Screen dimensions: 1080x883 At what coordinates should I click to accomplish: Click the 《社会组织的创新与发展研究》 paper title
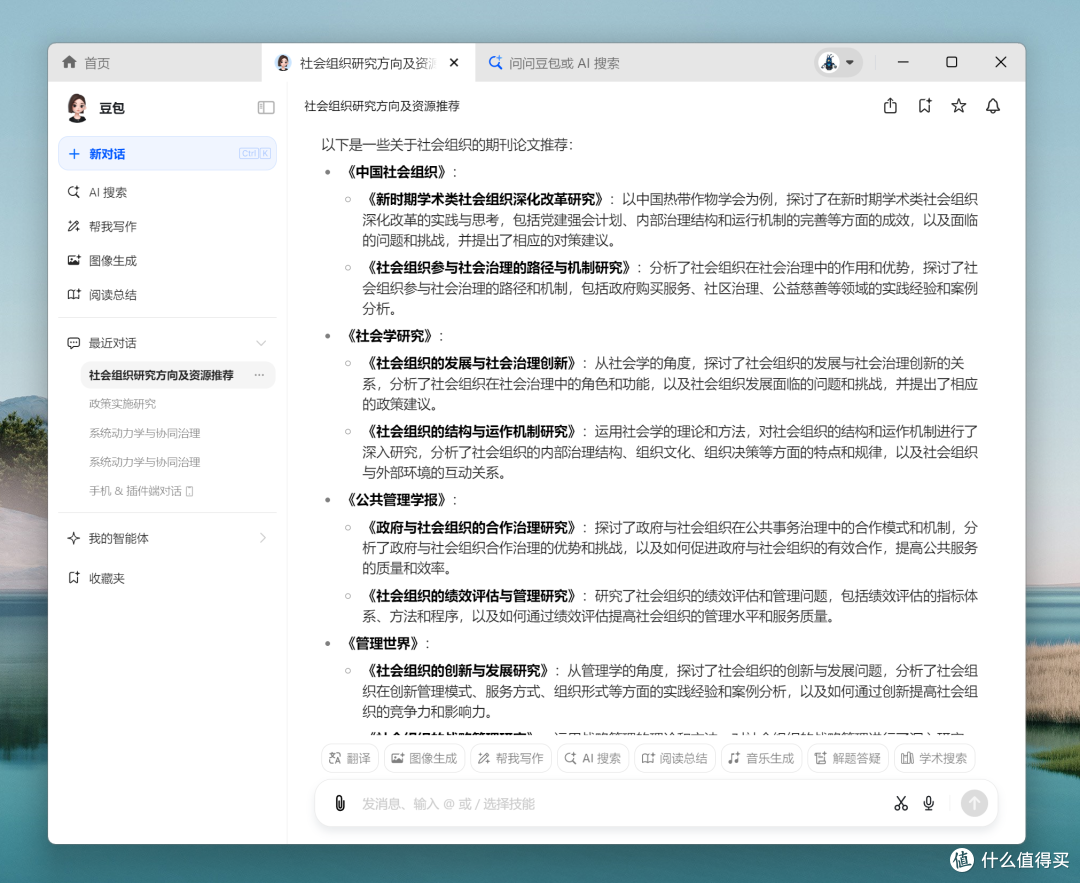point(458,671)
